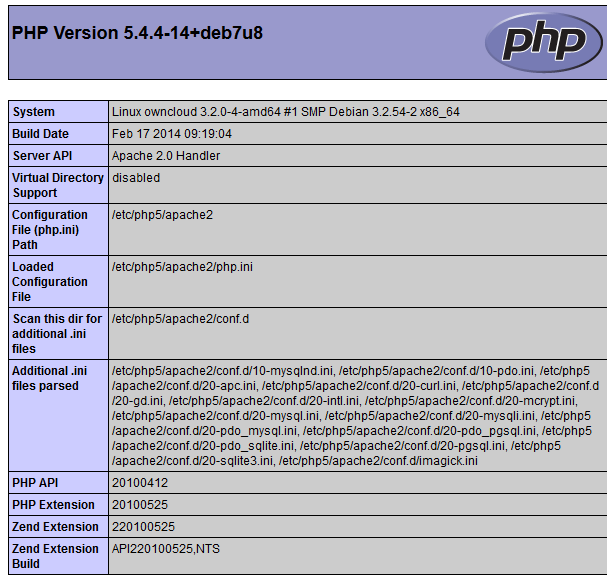Select the API220100525,NTS value
This screenshot has width=607, height=575.
pos(166,549)
